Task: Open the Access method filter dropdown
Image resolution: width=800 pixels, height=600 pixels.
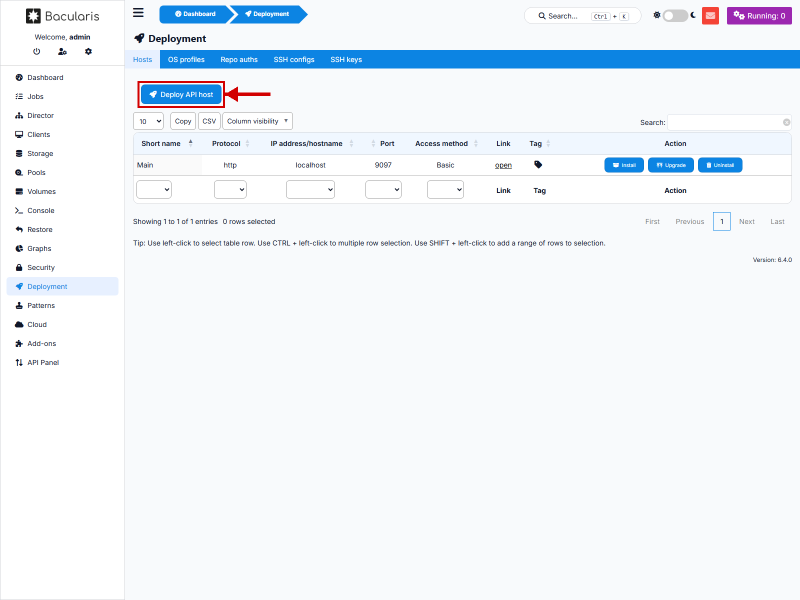Action: tap(445, 190)
